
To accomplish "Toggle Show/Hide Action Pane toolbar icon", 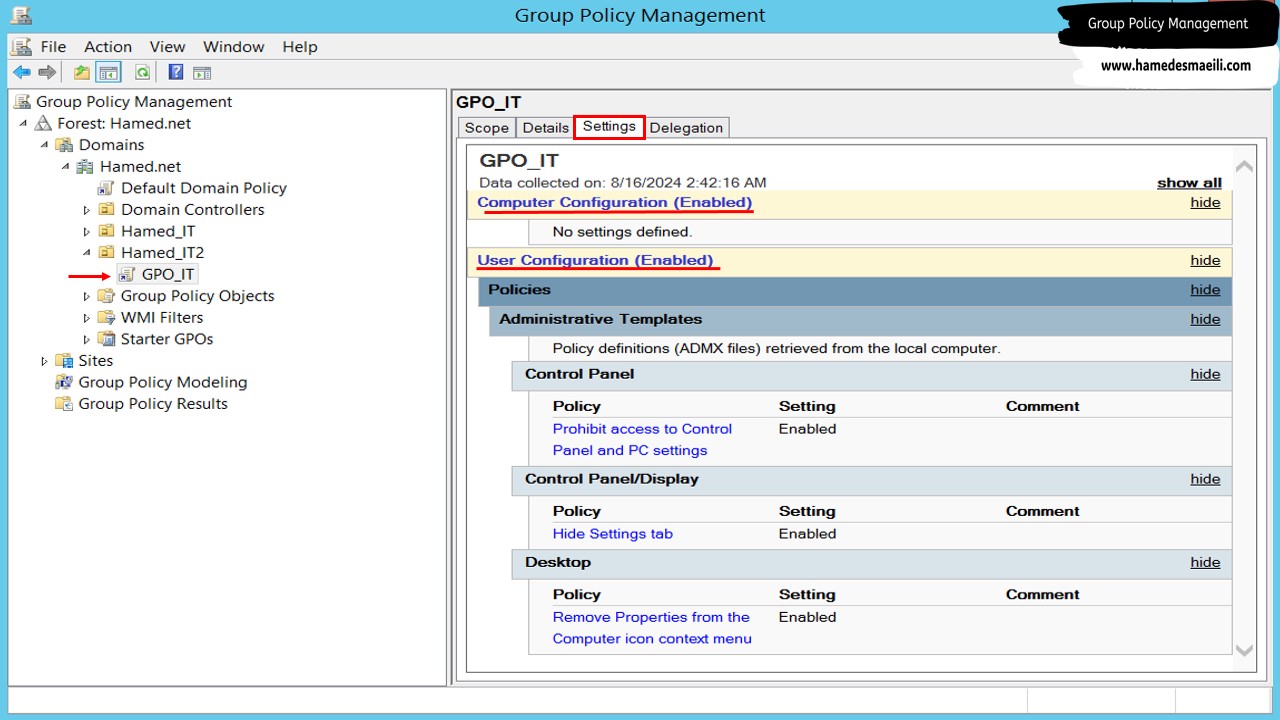I will coord(202,72).
